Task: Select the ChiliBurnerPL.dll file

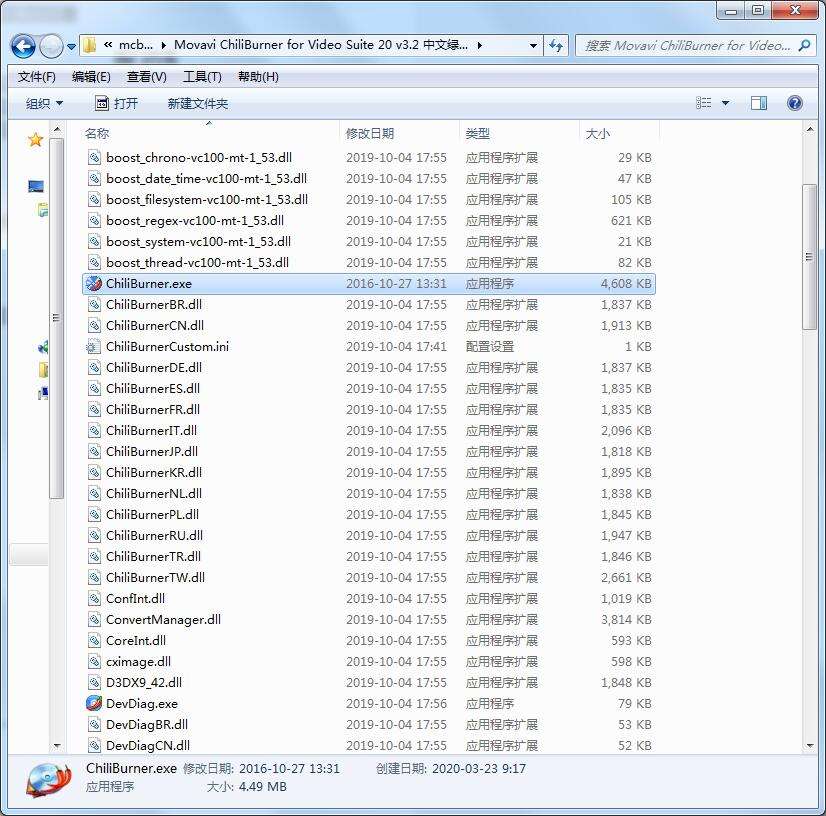Action: [152, 515]
